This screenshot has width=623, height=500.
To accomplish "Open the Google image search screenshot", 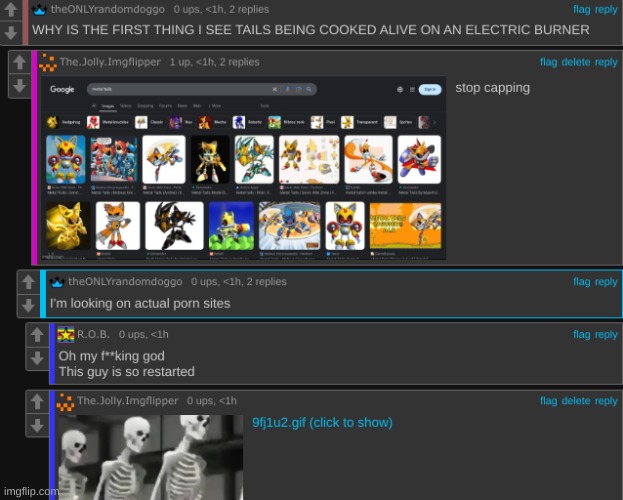I will (243, 168).
